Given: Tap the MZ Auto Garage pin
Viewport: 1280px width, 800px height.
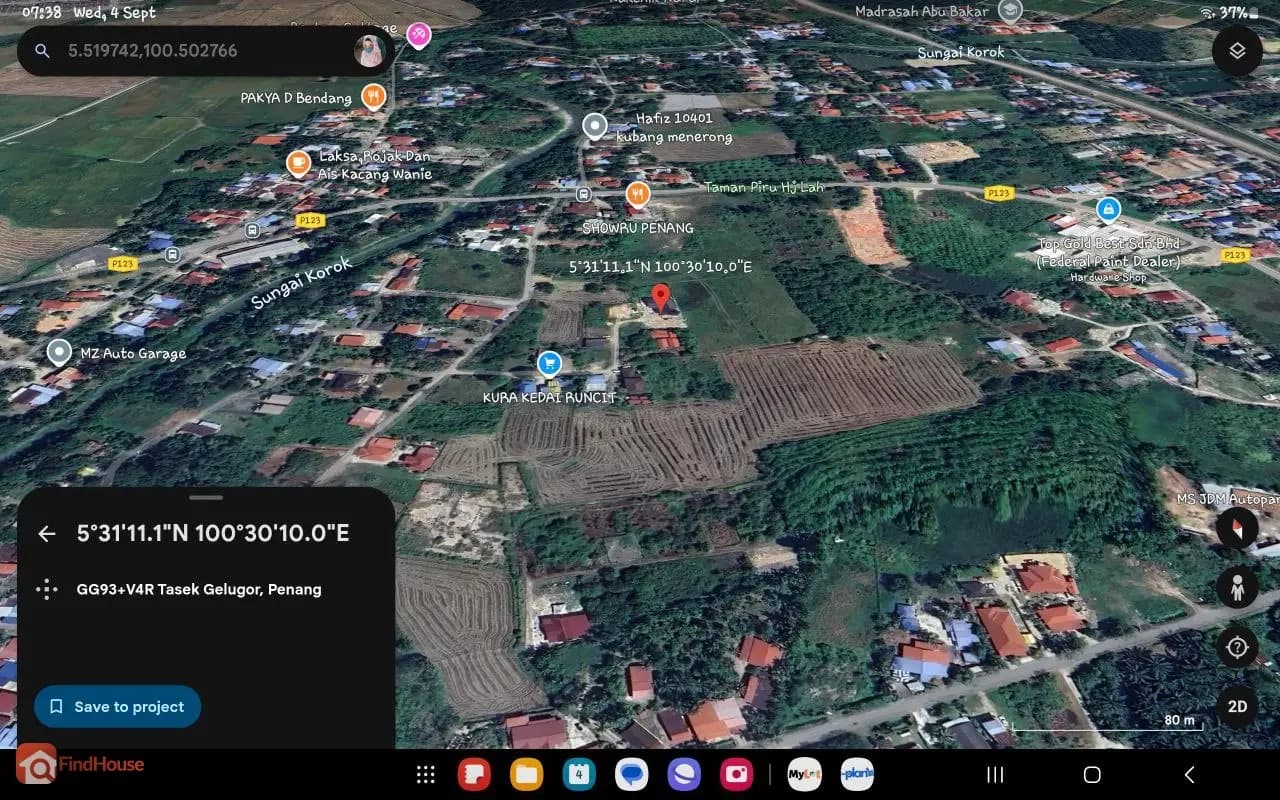Looking at the screenshot, I should point(59,352).
